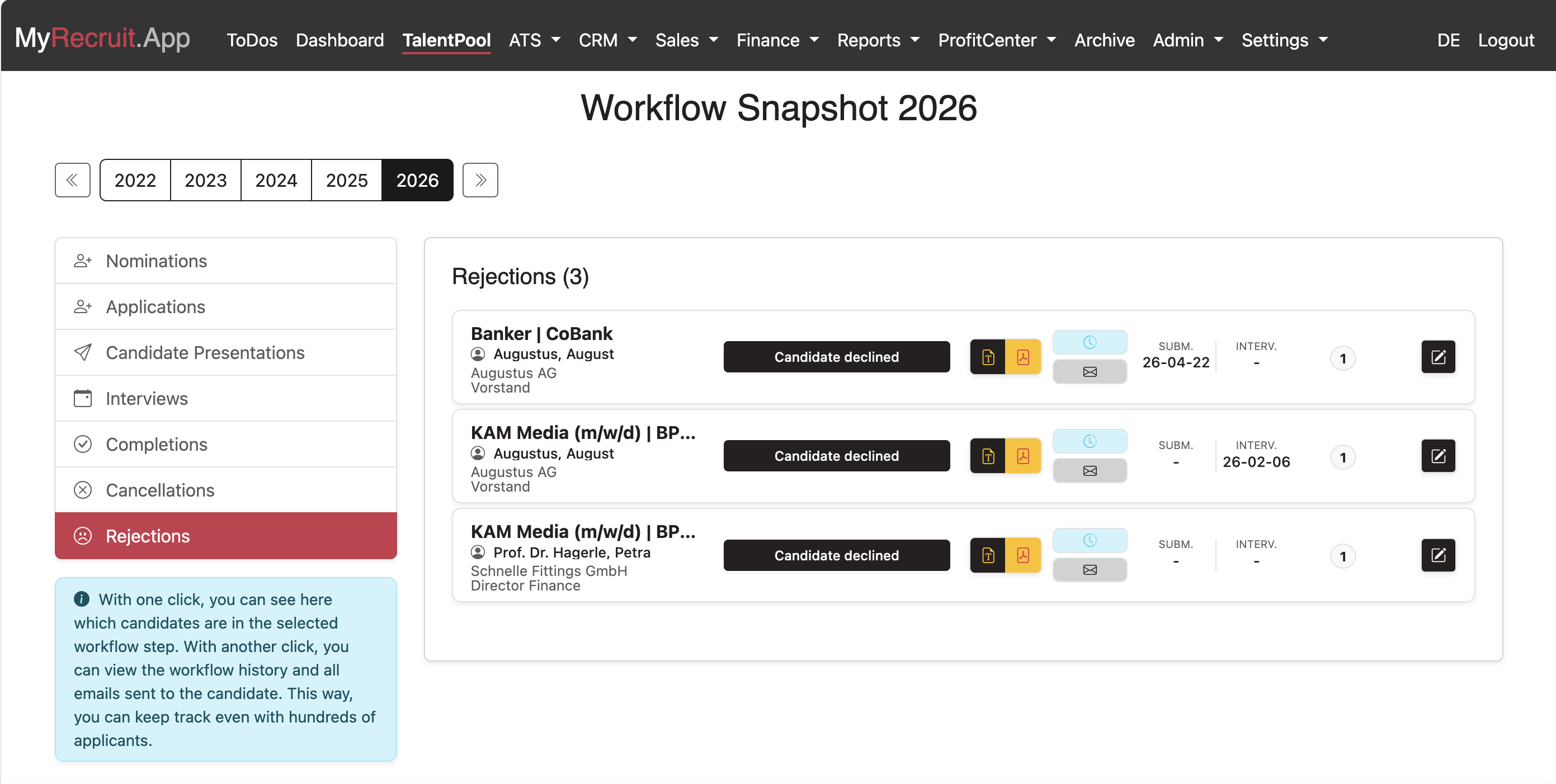Click edit icon in Prof. Dr. Hagerle row

pos(1437,555)
